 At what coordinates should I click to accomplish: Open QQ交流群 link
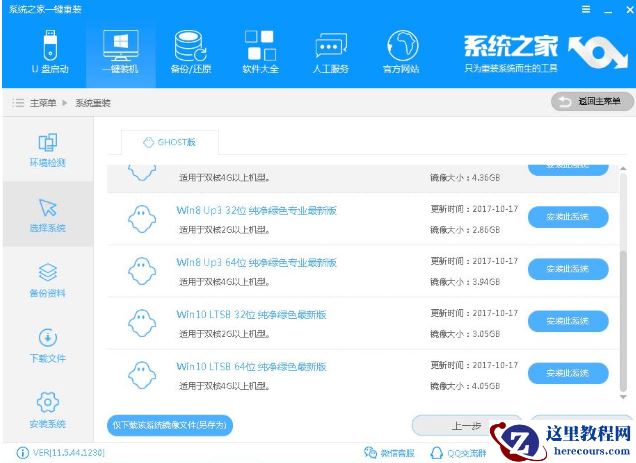point(458,453)
